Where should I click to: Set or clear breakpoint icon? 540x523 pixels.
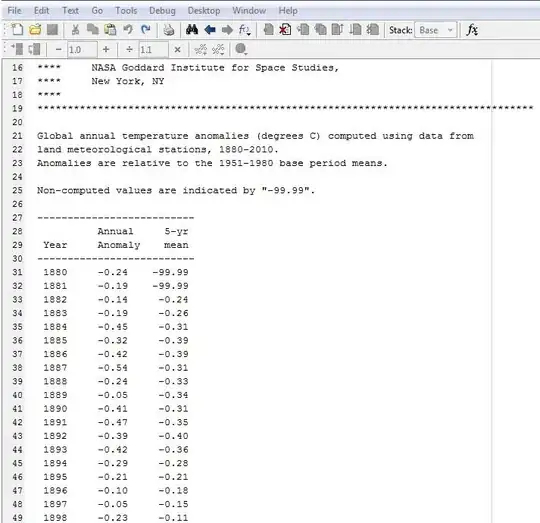pos(268,30)
